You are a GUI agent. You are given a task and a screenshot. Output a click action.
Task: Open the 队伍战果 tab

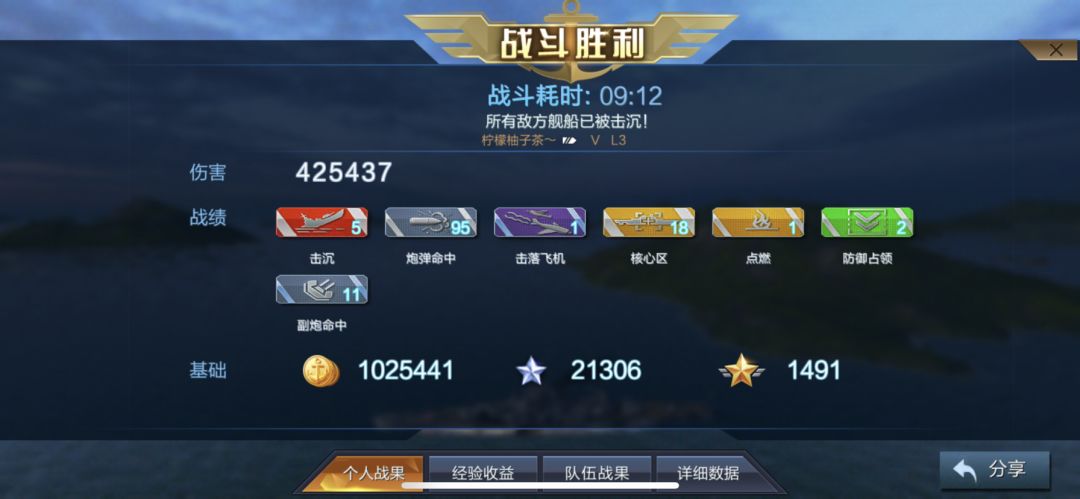(x=596, y=473)
